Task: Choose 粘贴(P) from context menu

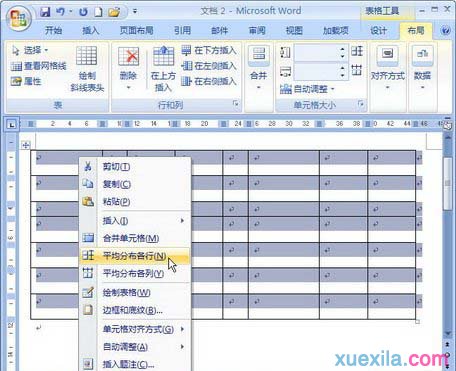Action: [x=135, y=201]
